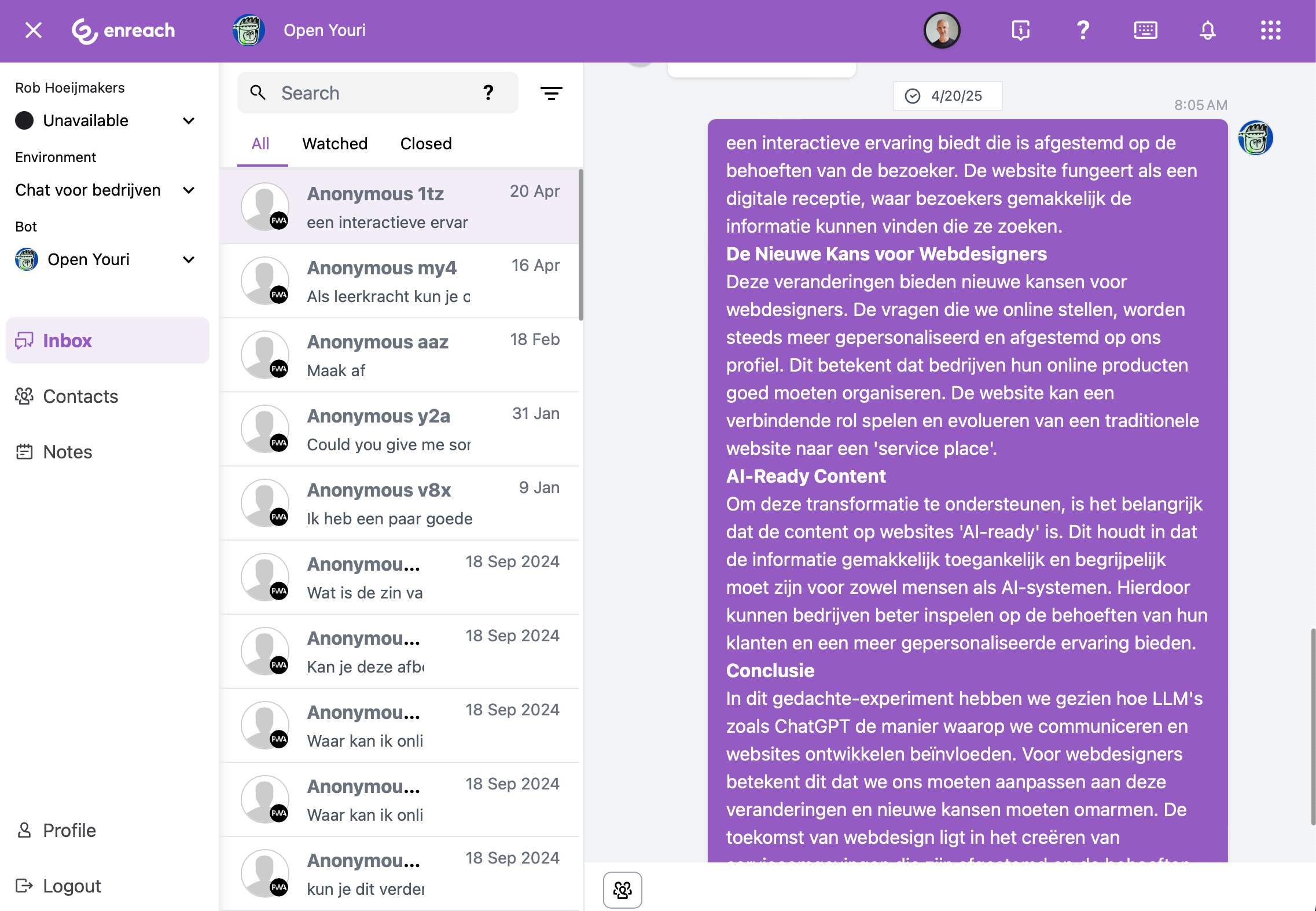The image size is (1316, 911).
Task: Click the notification bell icon
Action: [x=1207, y=30]
